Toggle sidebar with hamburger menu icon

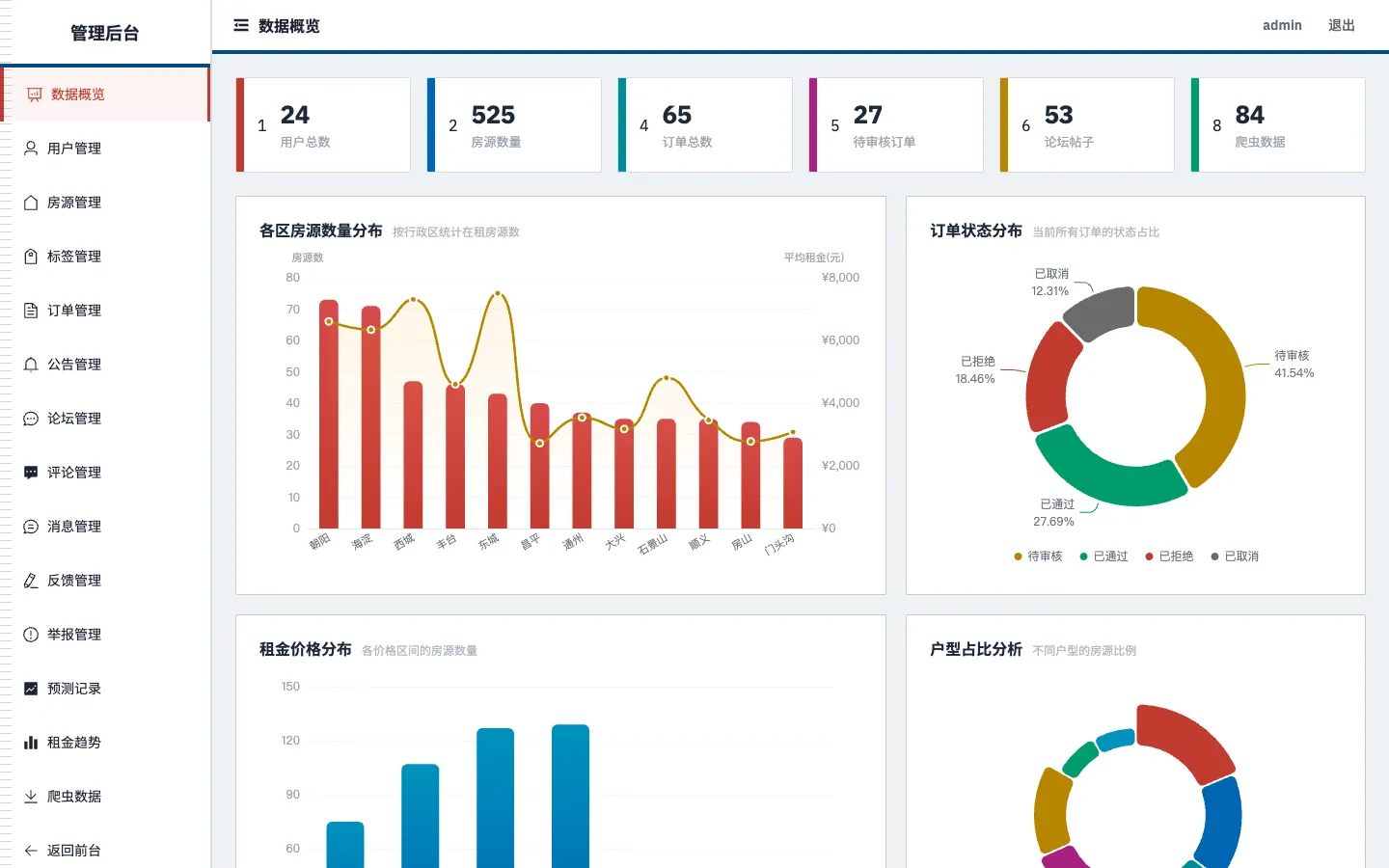(241, 26)
